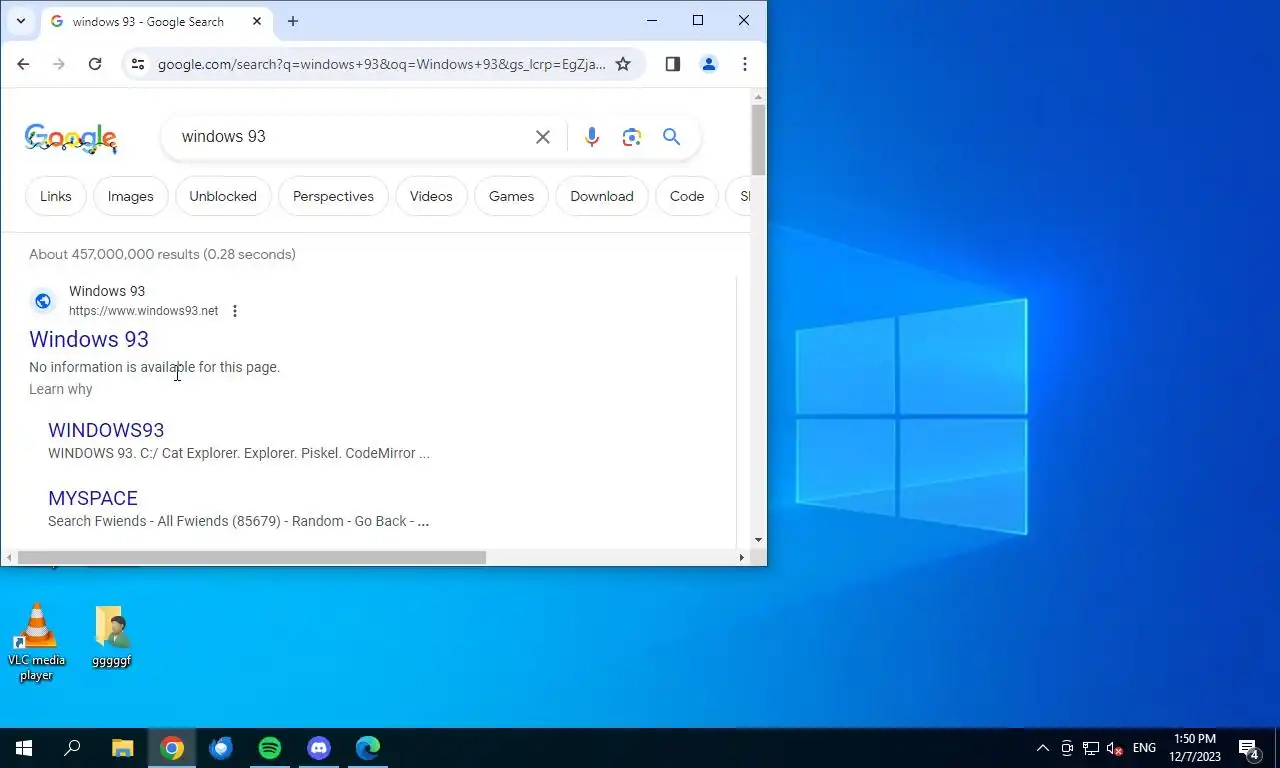Open the Windows Start menu

24,748
